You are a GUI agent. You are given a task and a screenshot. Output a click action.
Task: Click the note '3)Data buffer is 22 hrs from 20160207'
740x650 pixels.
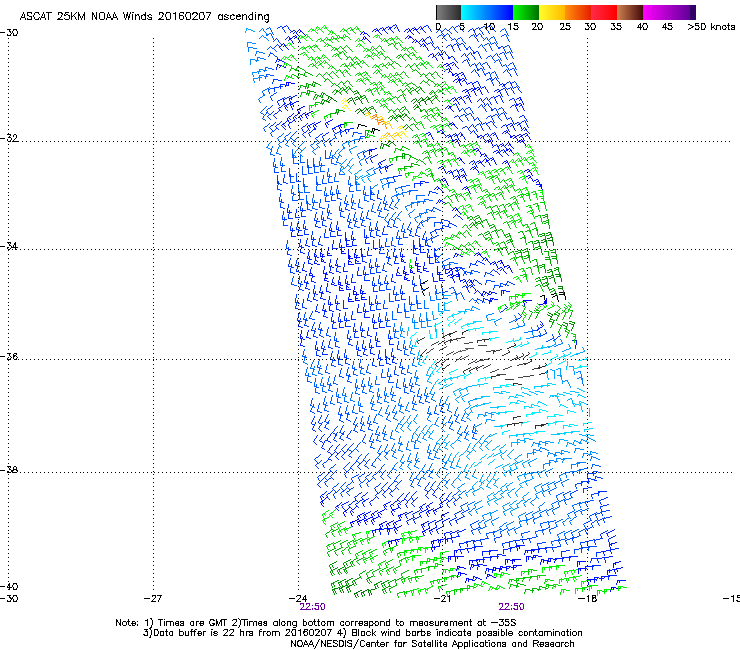click(237, 633)
